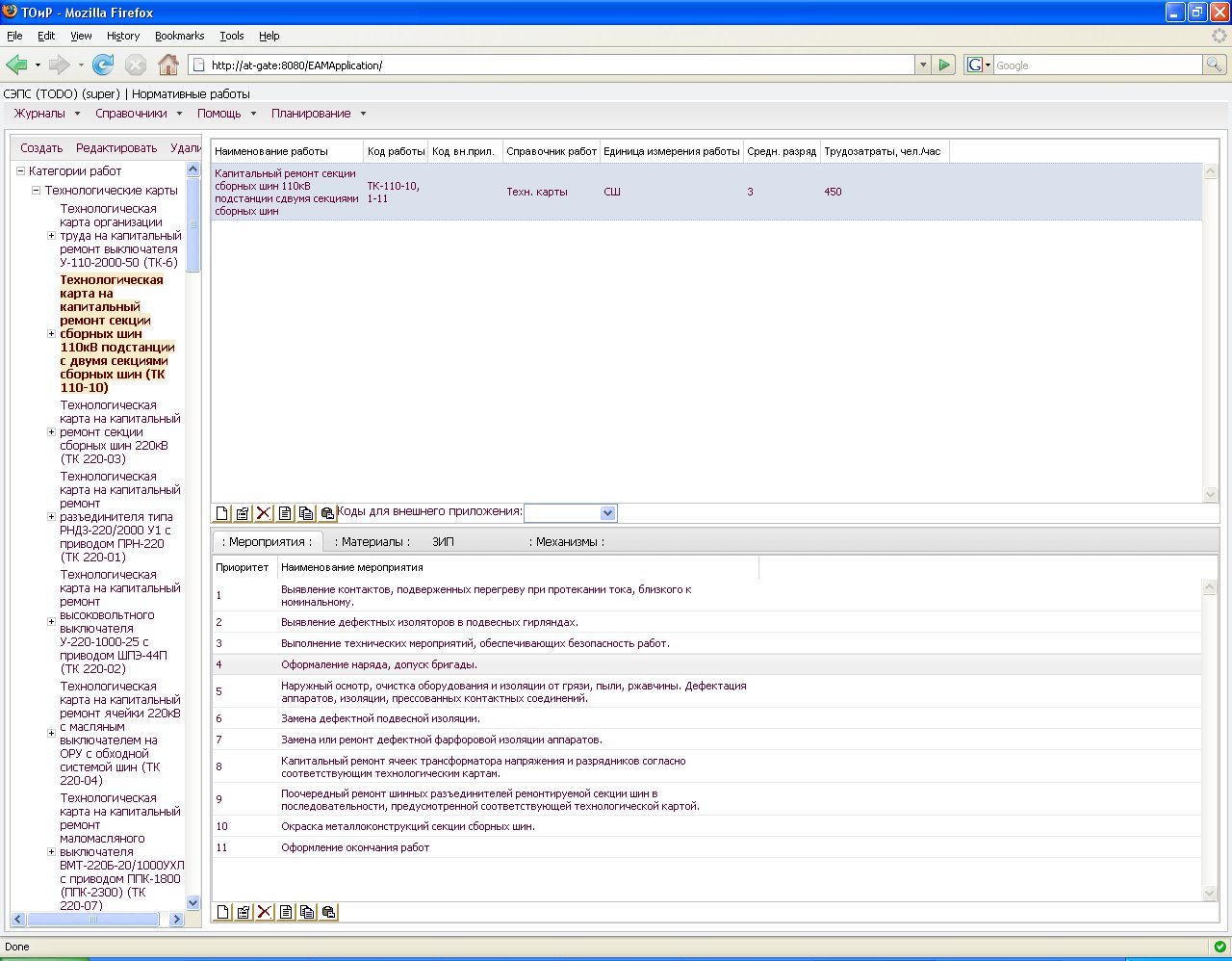This screenshot has width=1232, height=961.
Task: Click the 'Редактировать' button in tree panel
Action: click(x=116, y=148)
